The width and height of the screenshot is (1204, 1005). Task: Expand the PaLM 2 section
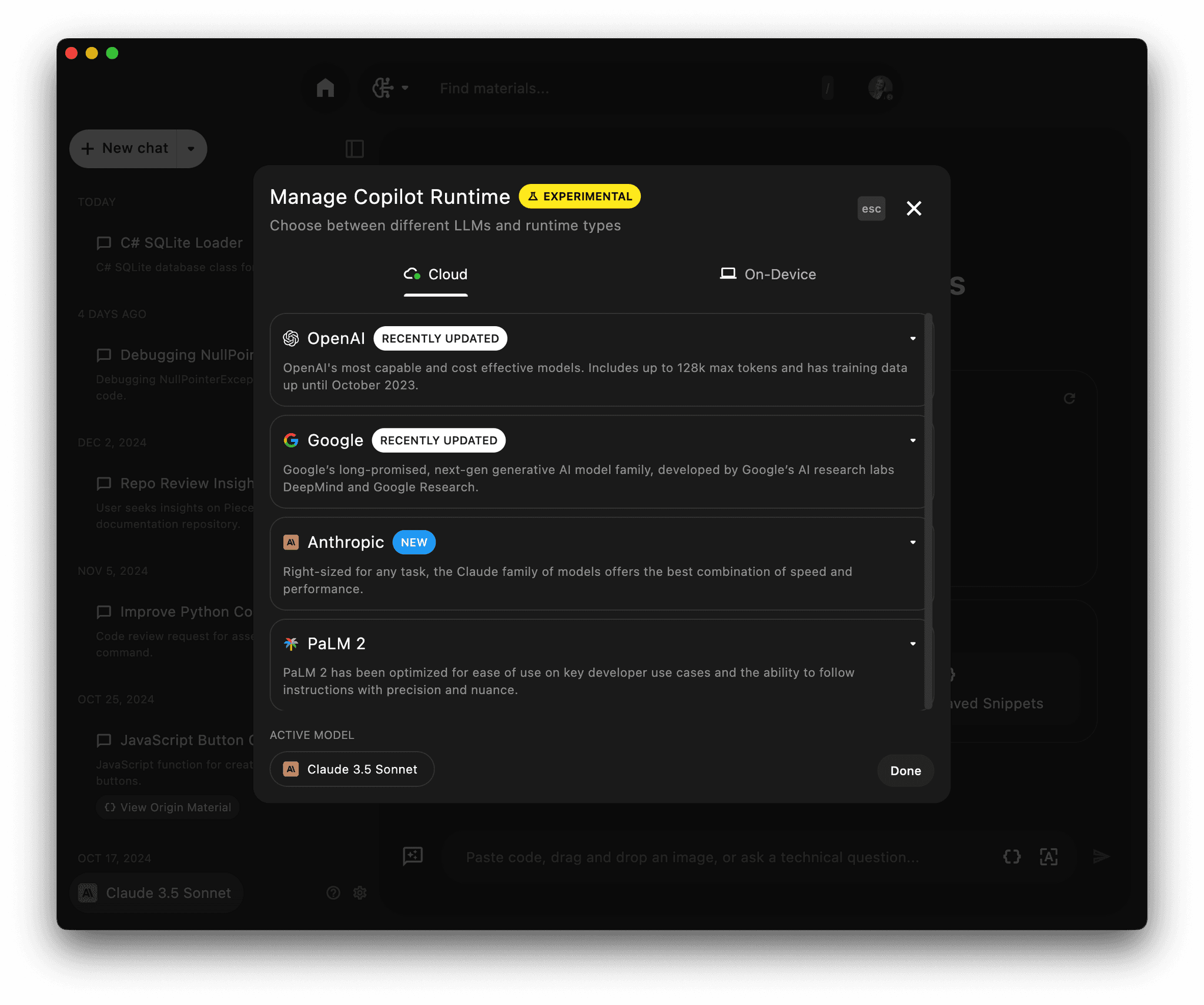(x=912, y=644)
